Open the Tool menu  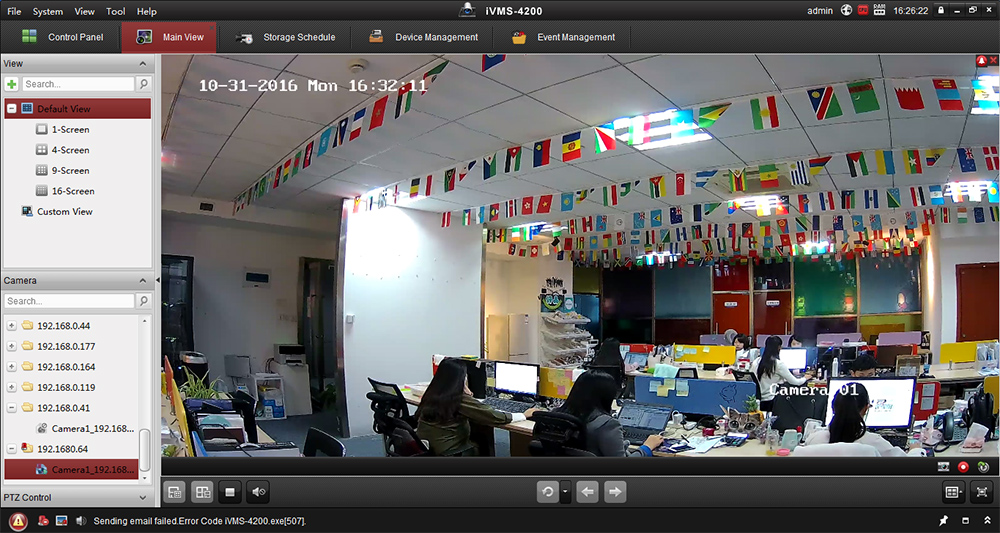pos(115,11)
